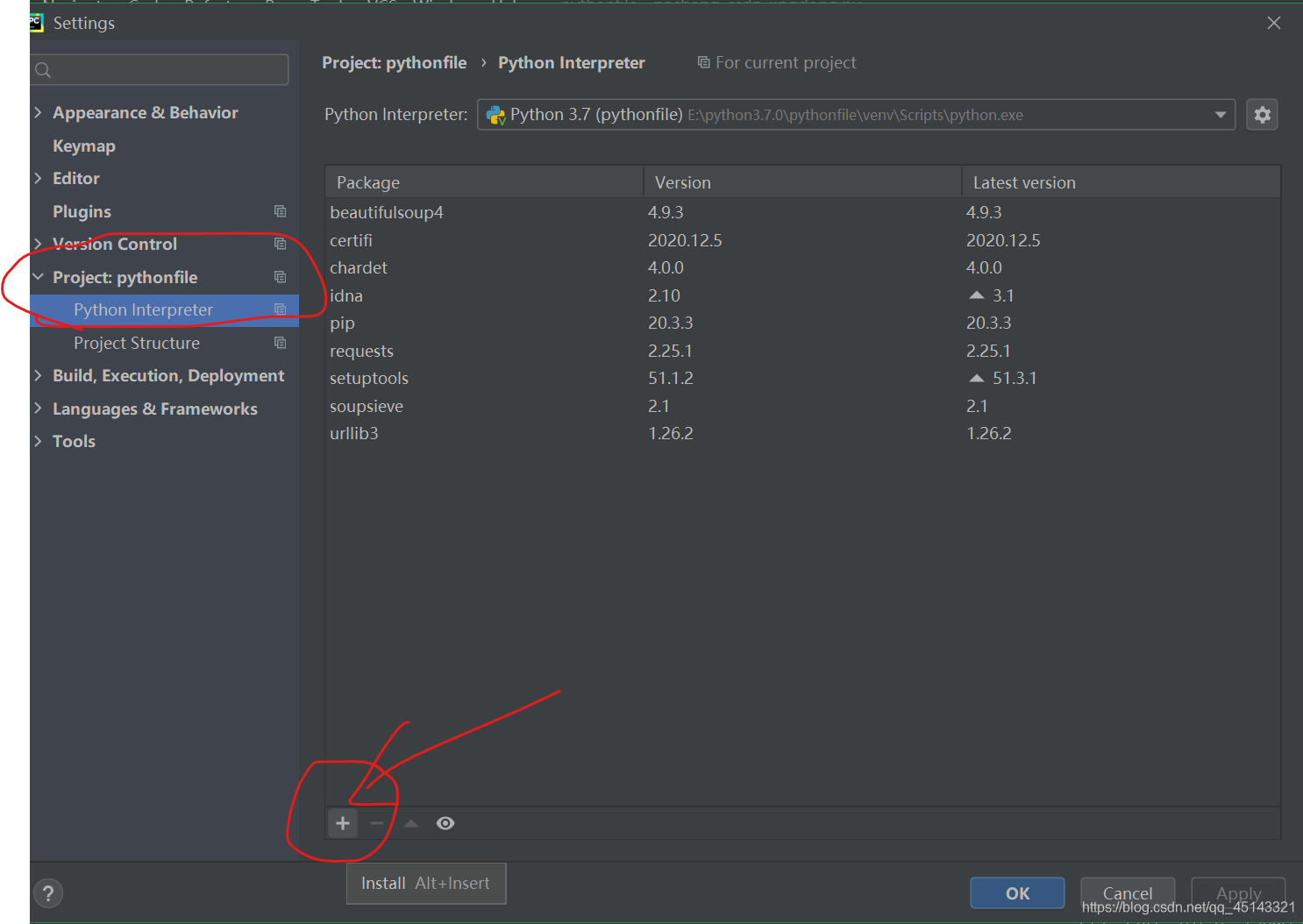Viewport: 1303px width, 924px height.
Task: Click the Package column header
Action: (x=484, y=182)
